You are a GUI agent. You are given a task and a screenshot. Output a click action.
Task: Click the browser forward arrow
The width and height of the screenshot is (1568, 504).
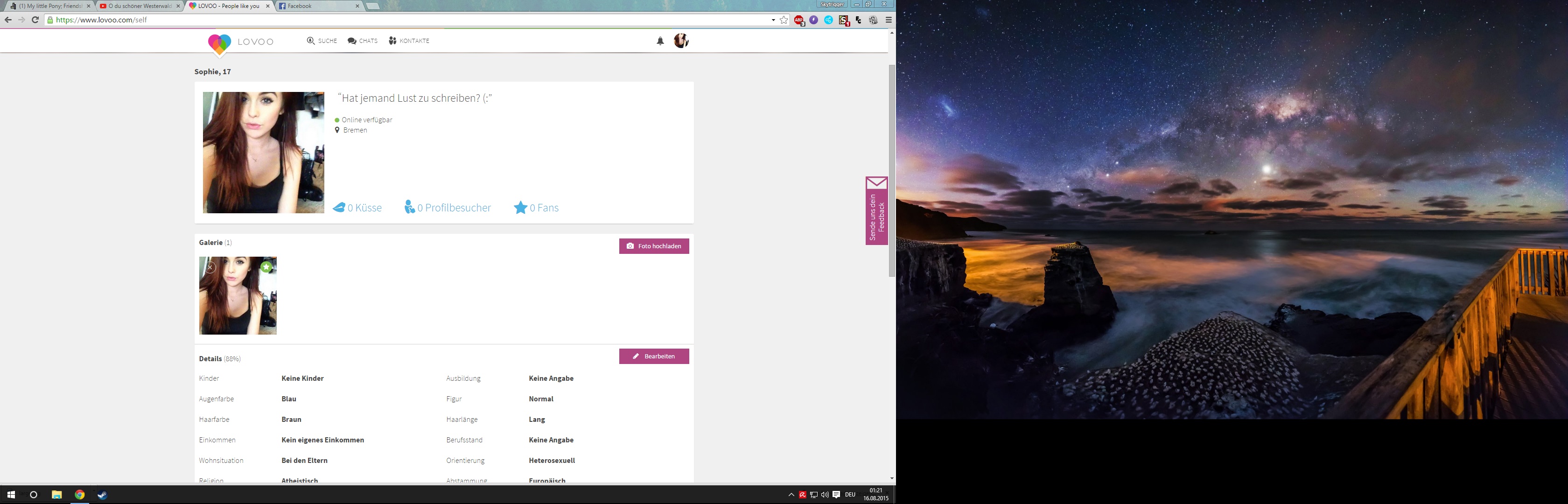tap(21, 20)
